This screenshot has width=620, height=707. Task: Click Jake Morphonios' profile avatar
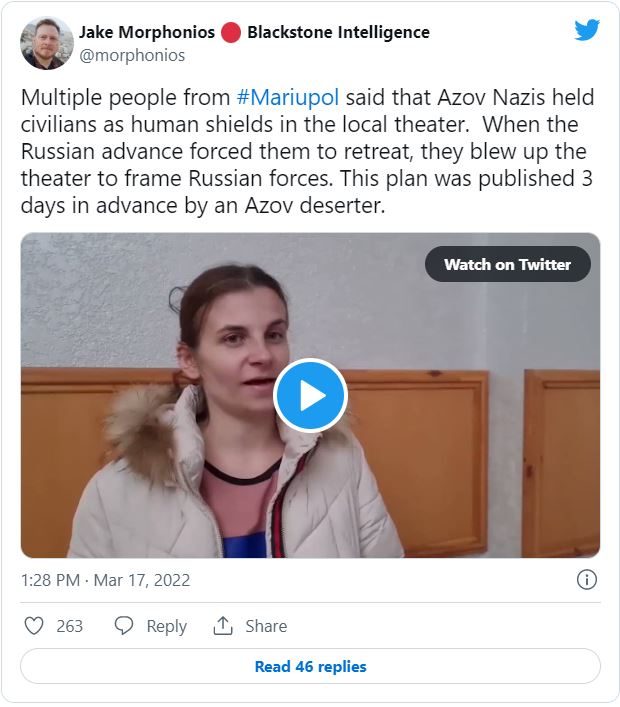[47, 43]
